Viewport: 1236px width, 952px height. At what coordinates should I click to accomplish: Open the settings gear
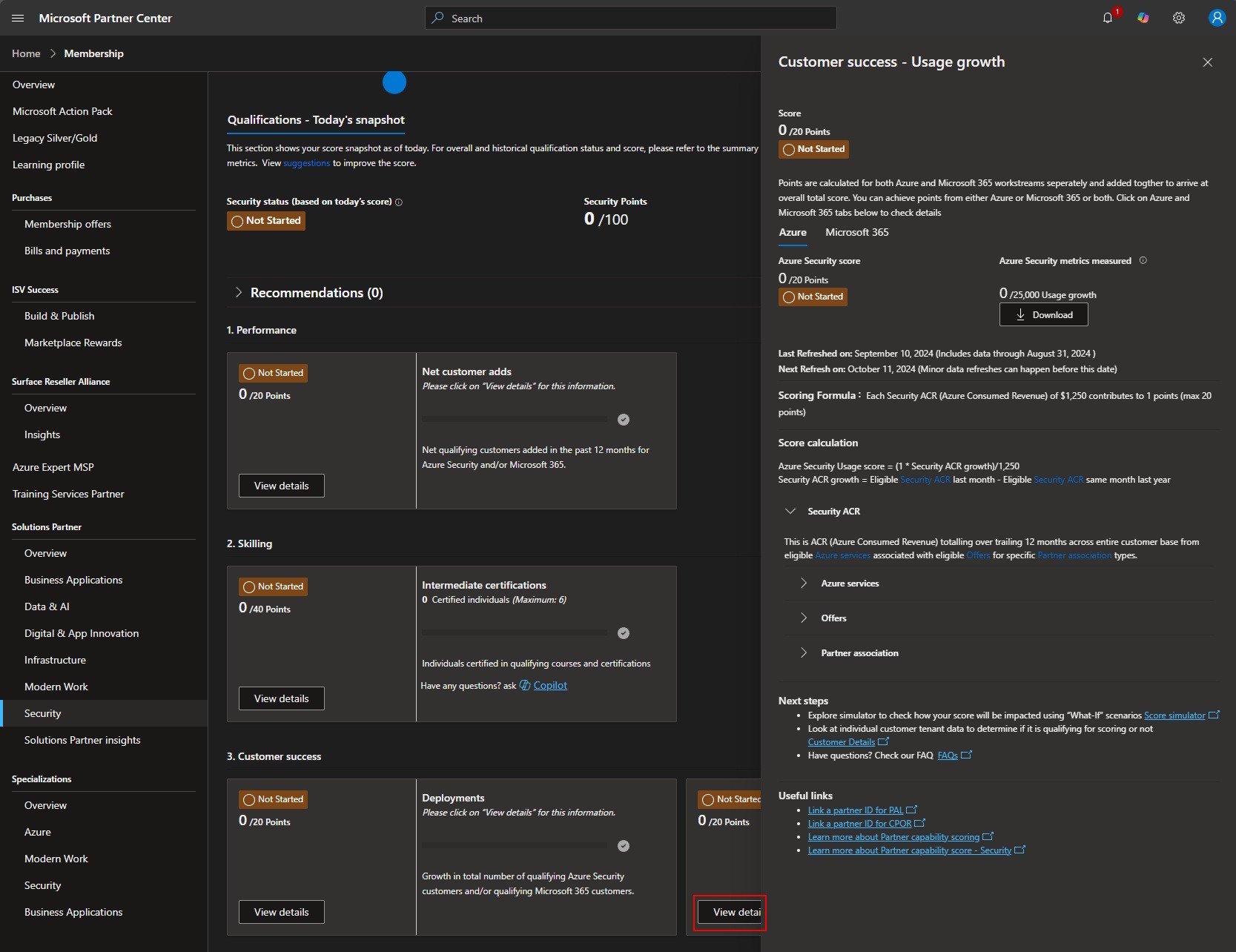pyautogui.click(x=1179, y=18)
